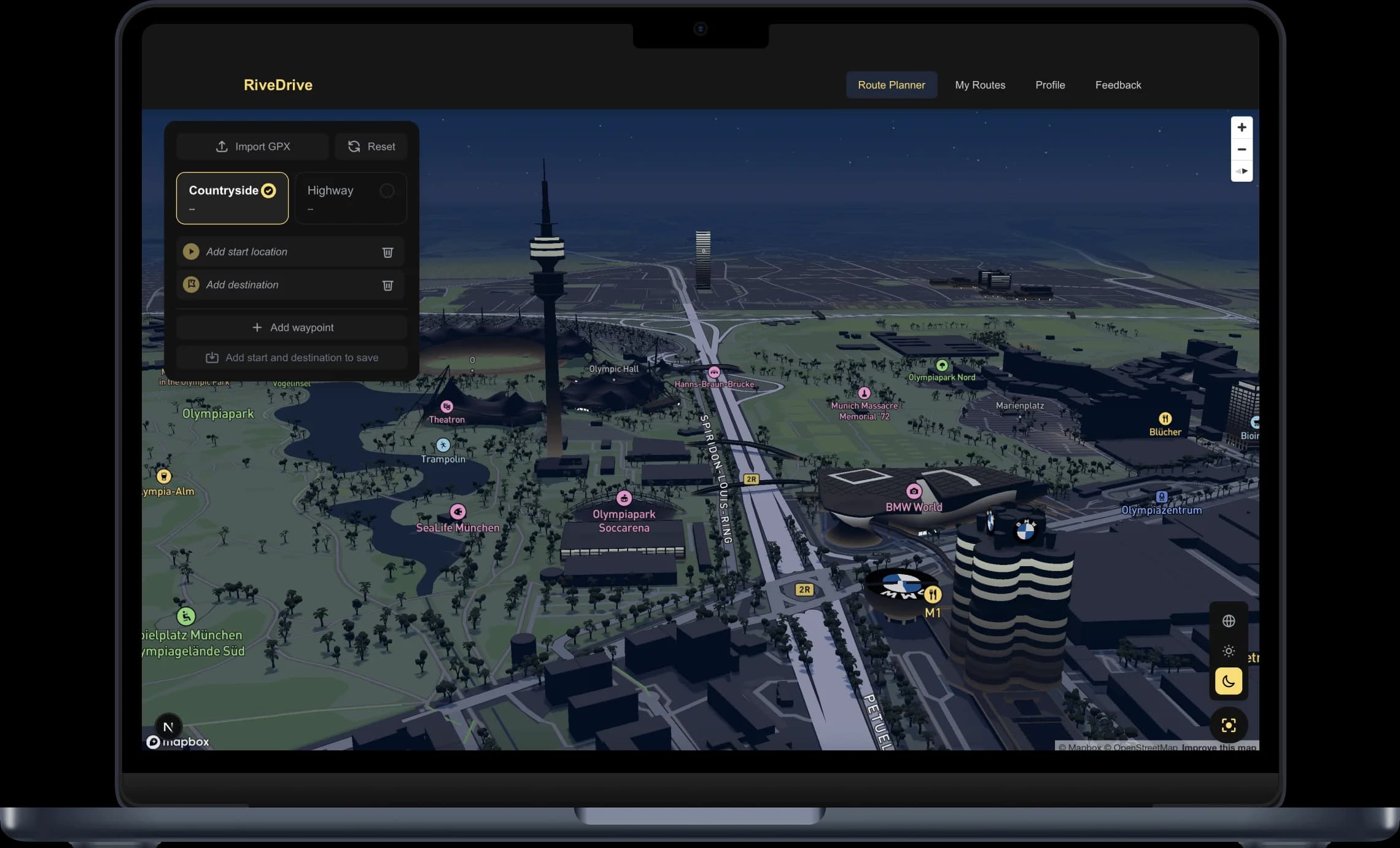
Task: Reset map bearing with compass control
Action: tap(1242, 171)
